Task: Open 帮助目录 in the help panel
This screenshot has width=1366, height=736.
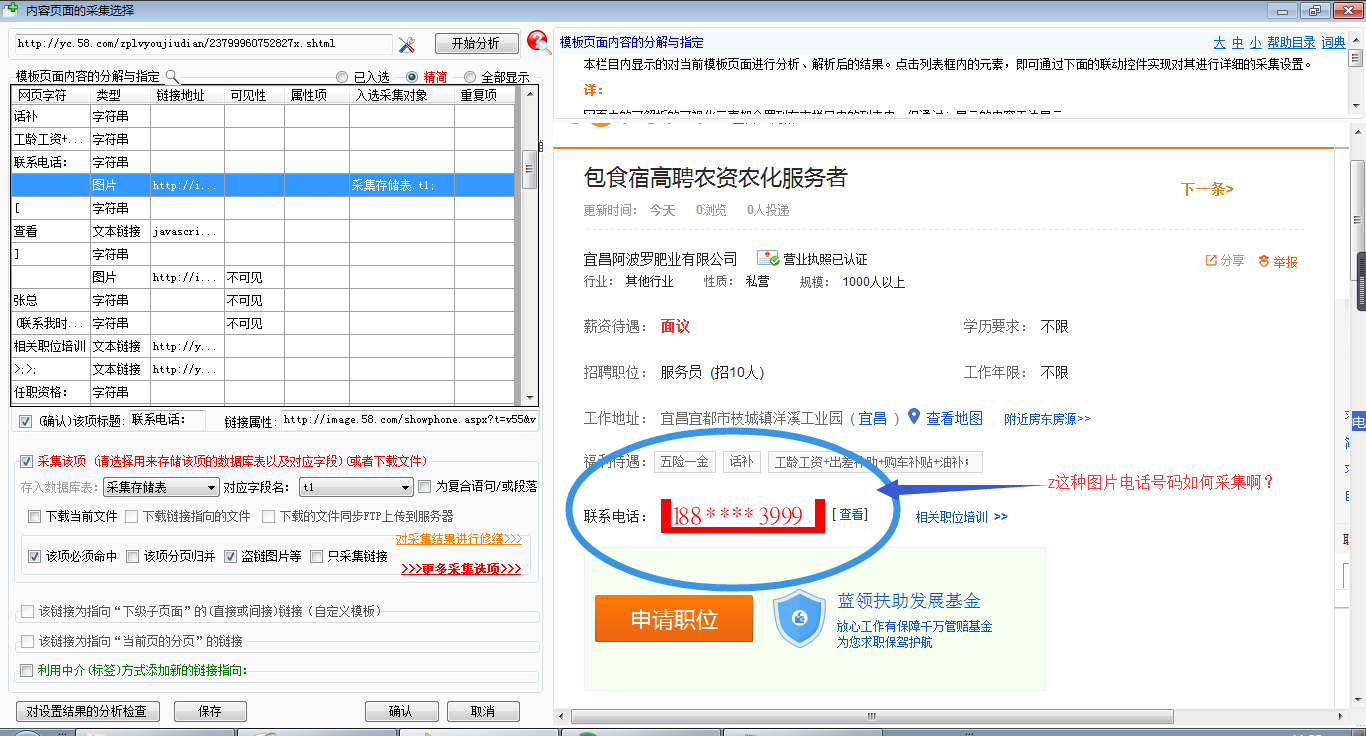Action: (1291, 43)
